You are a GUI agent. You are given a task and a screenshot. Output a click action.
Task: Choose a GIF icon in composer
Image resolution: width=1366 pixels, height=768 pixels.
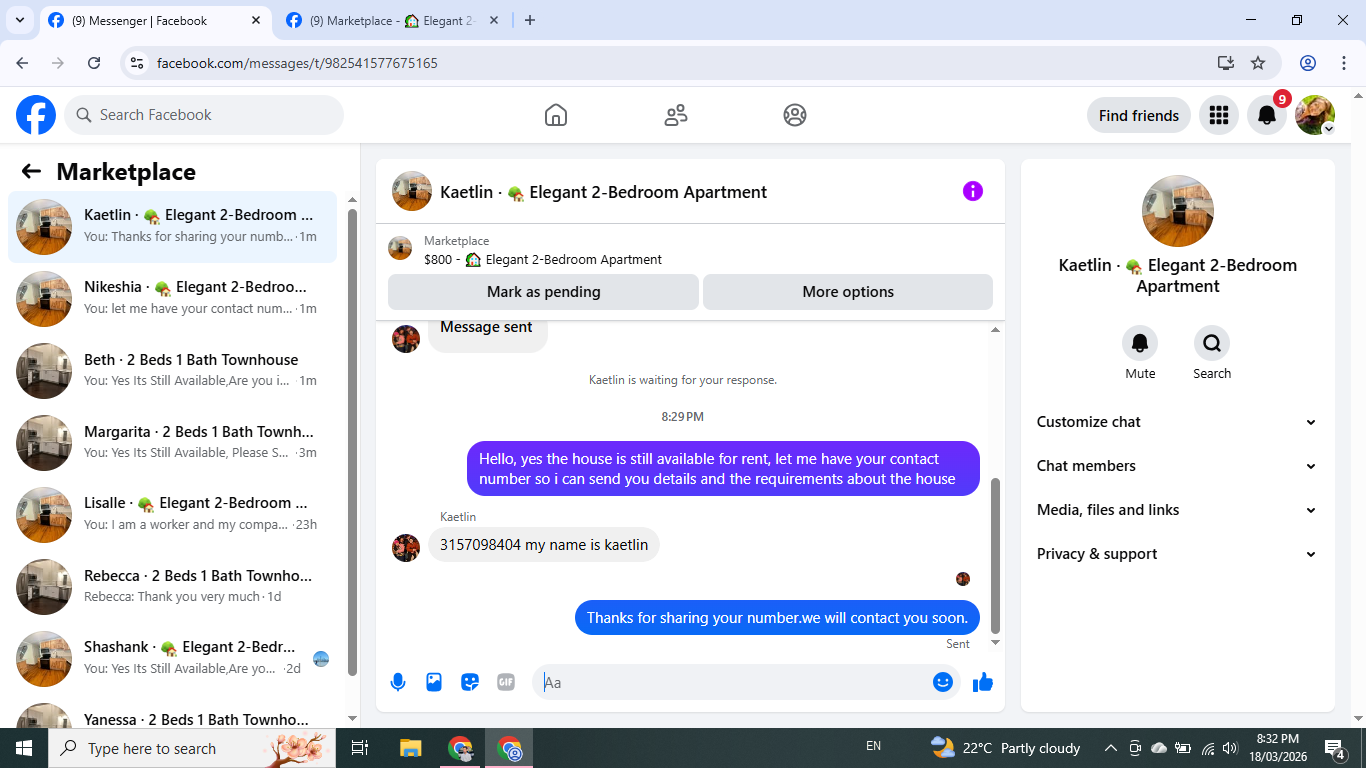click(506, 682)
